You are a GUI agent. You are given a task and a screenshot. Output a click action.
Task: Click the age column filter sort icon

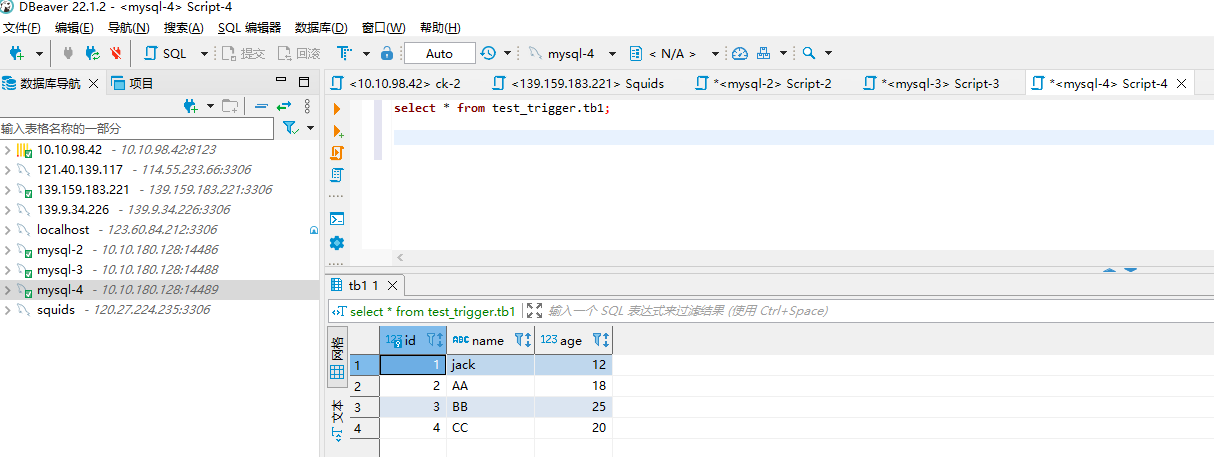tap(601, 341)
